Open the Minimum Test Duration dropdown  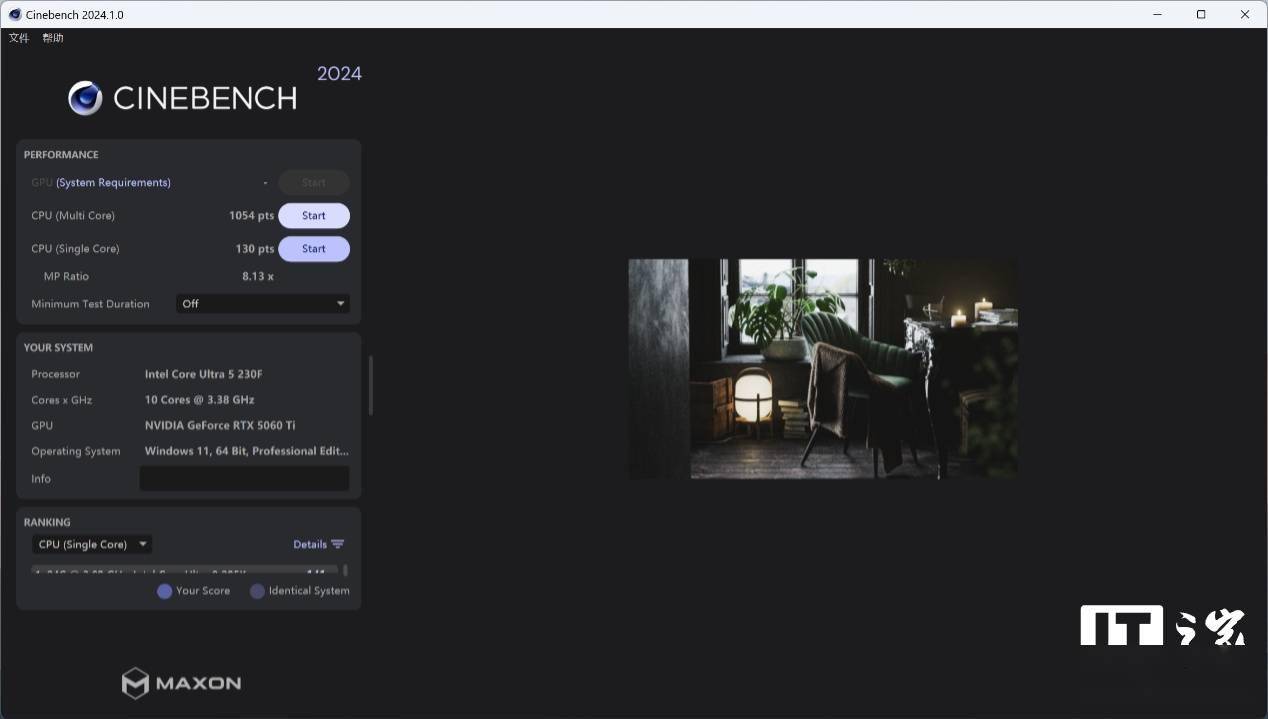pos(263,304)
